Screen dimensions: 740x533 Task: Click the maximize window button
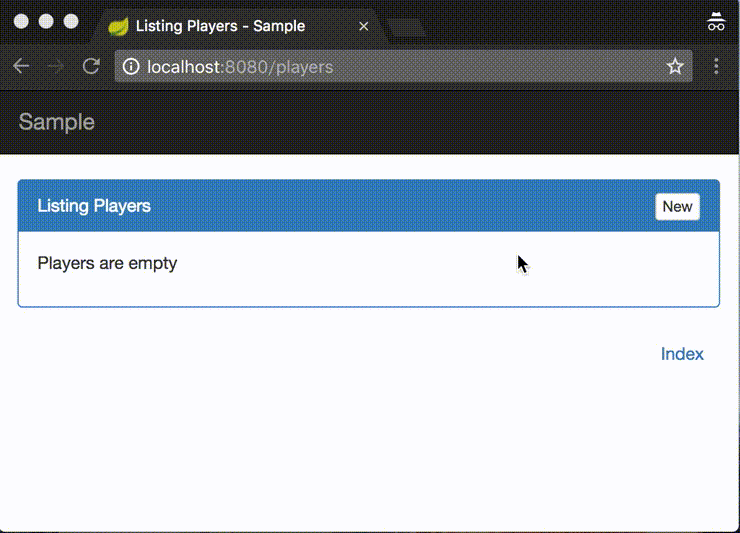coord(71,21)
